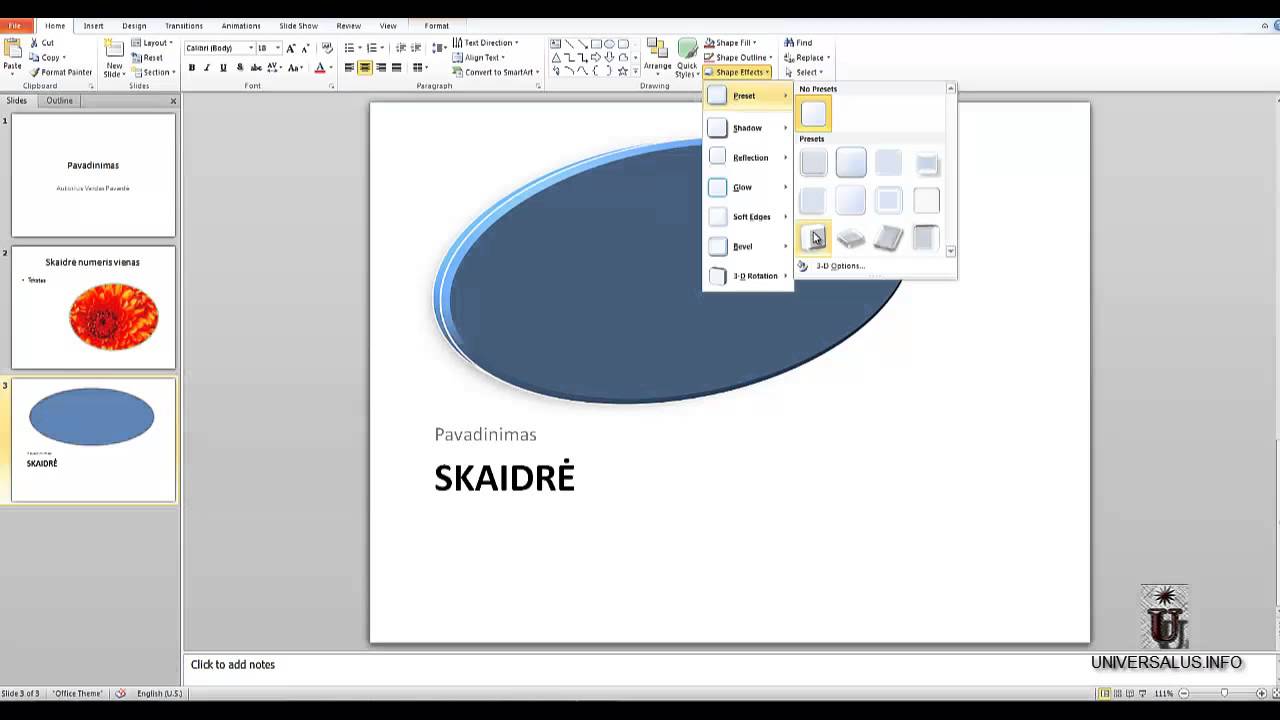Expand the Align Text dropdown
Viewport: 1280px width, 720px height.
pos(479,57)
